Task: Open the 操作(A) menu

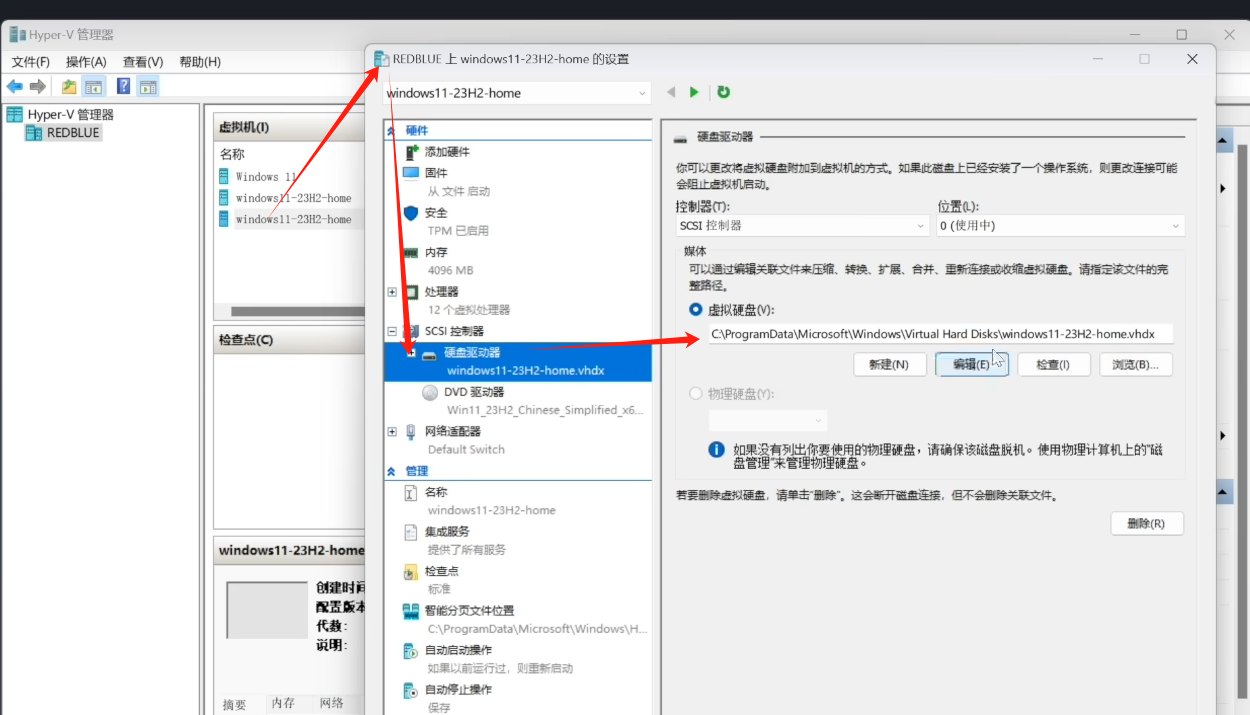Action: coord(86,62)
